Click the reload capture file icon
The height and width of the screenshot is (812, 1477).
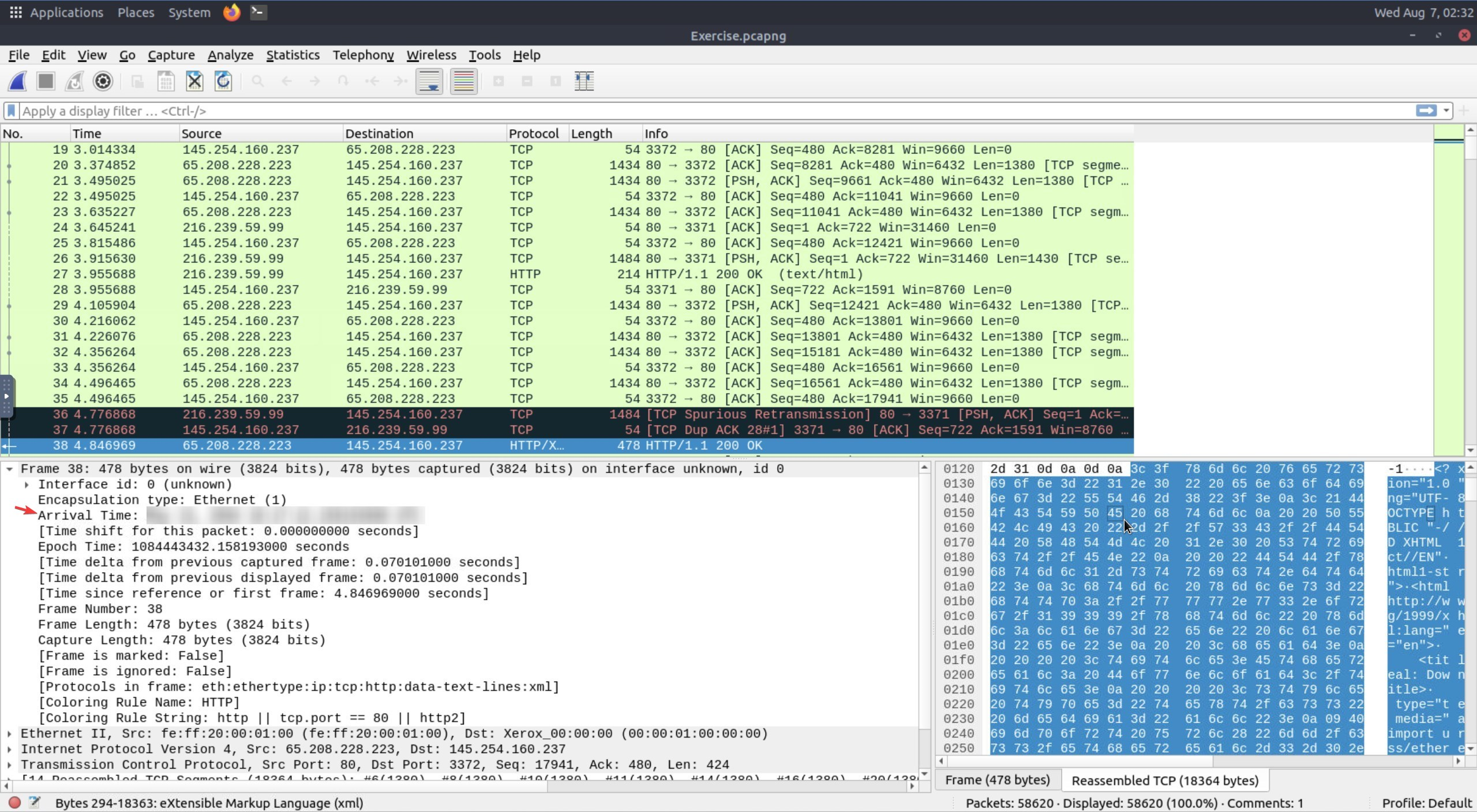pyautogui.click(x=223, y=81)
